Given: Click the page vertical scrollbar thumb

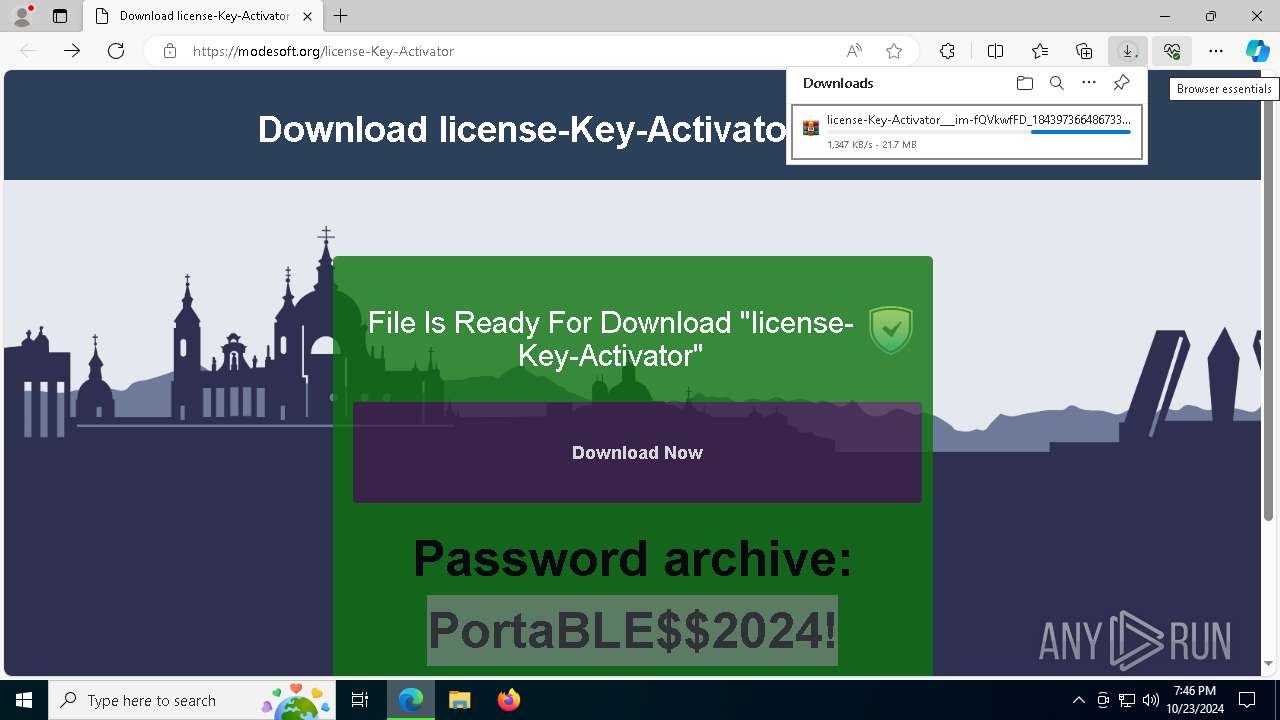Looking at the screenshot, I should pyautogui.click(x=1270, y=302).
